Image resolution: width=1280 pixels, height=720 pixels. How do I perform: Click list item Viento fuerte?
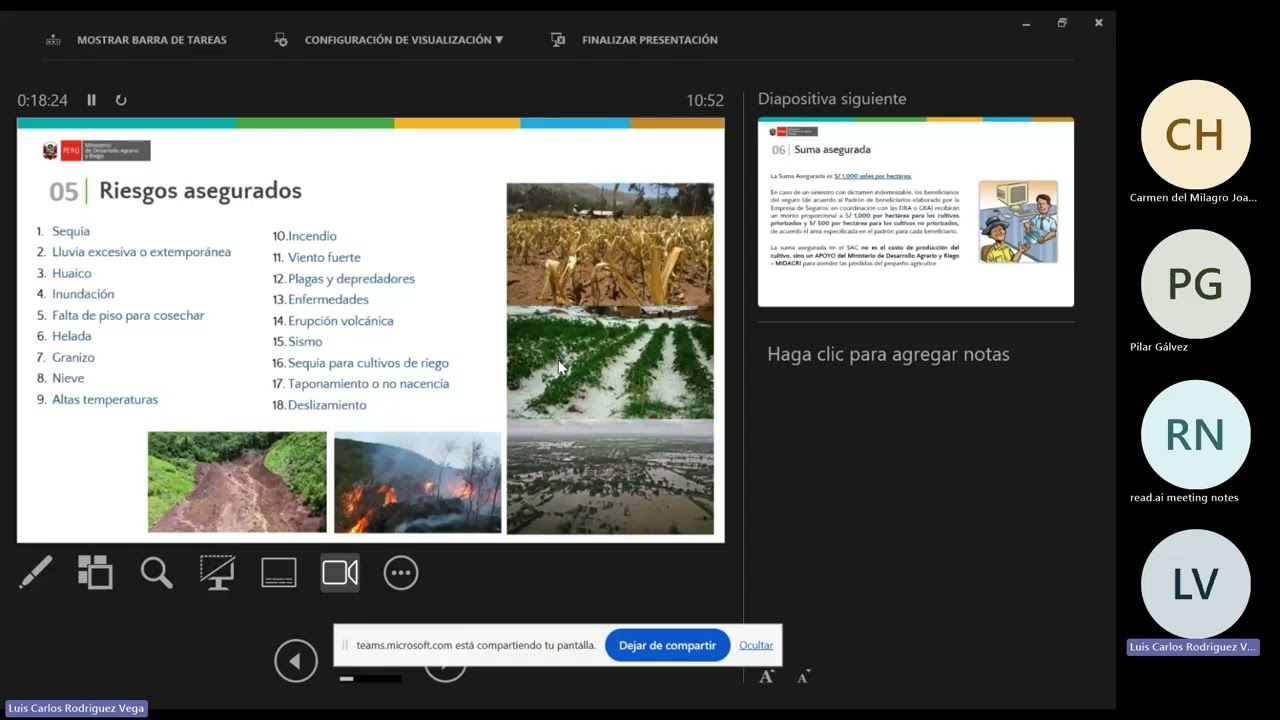[324, 257]
